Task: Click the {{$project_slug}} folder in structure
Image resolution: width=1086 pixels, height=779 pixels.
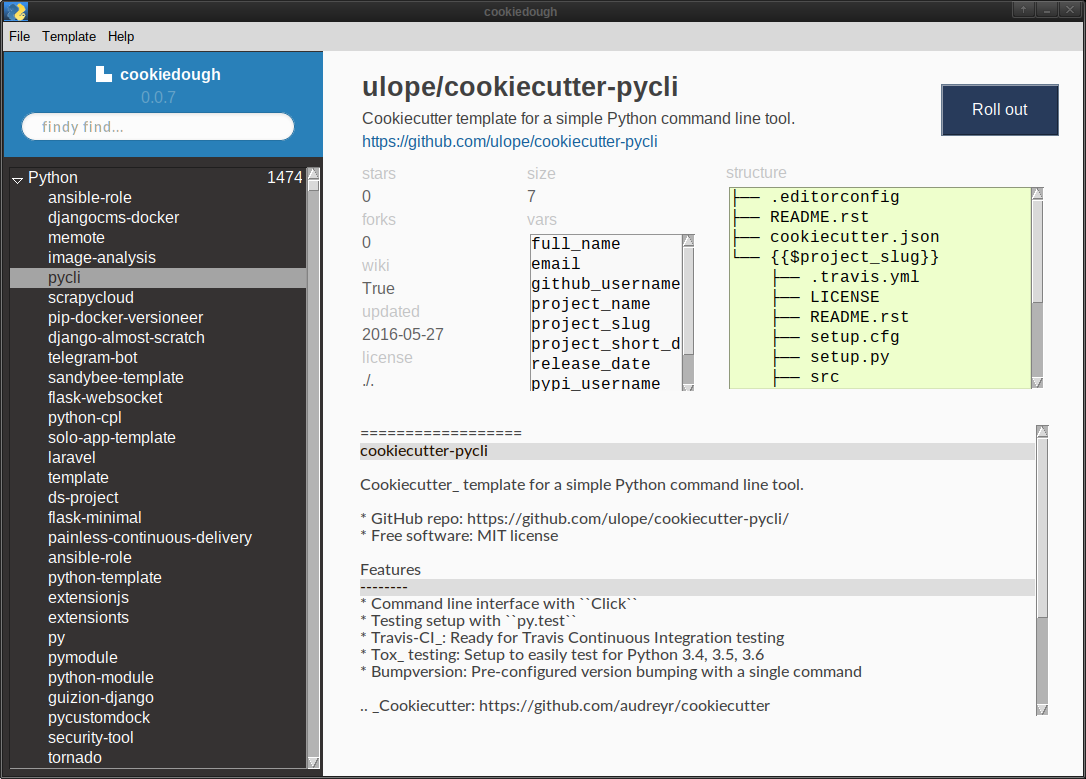Action: (x=855, y=258)
